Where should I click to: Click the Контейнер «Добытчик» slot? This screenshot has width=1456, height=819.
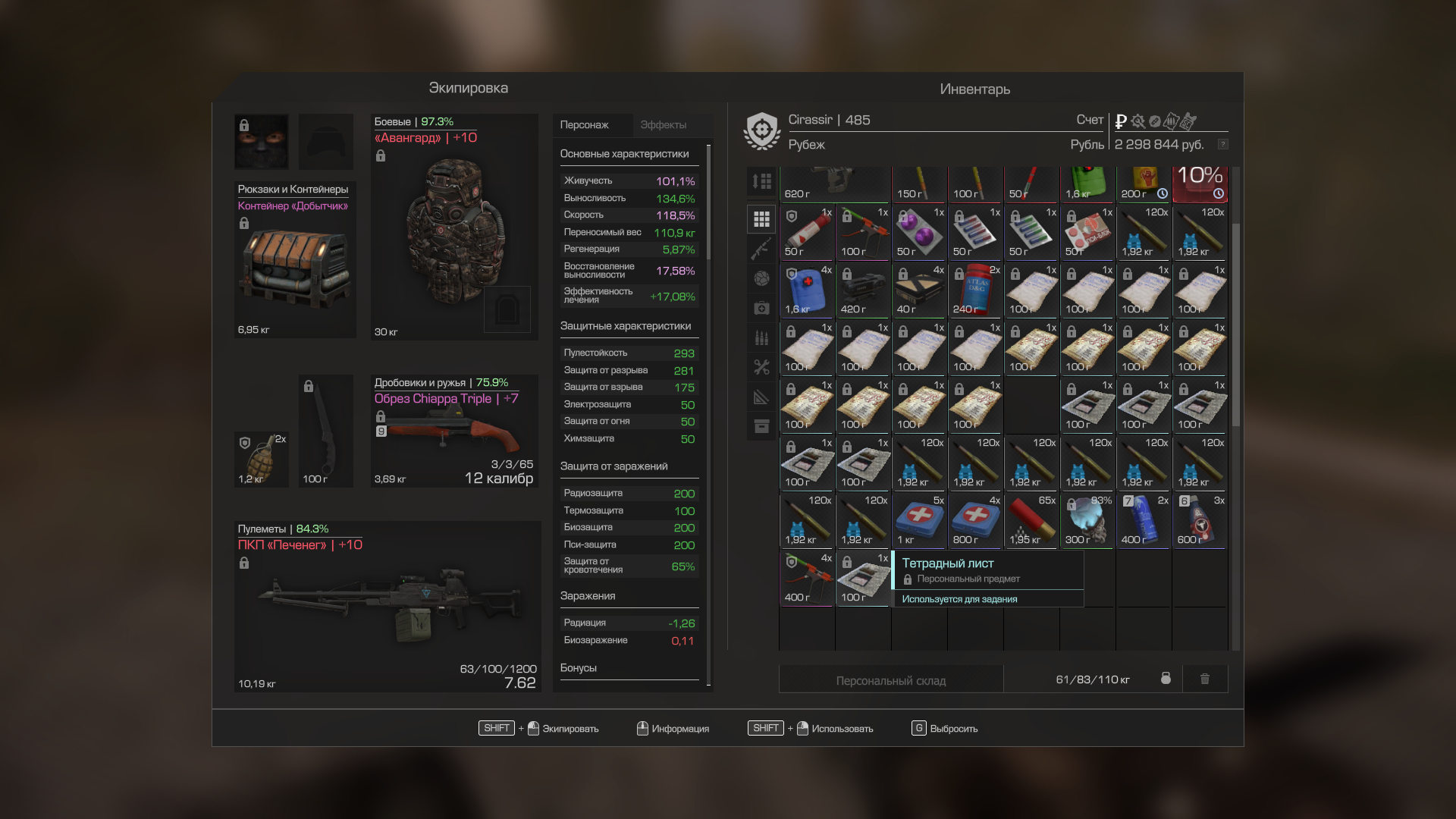[x=295, y=259]
